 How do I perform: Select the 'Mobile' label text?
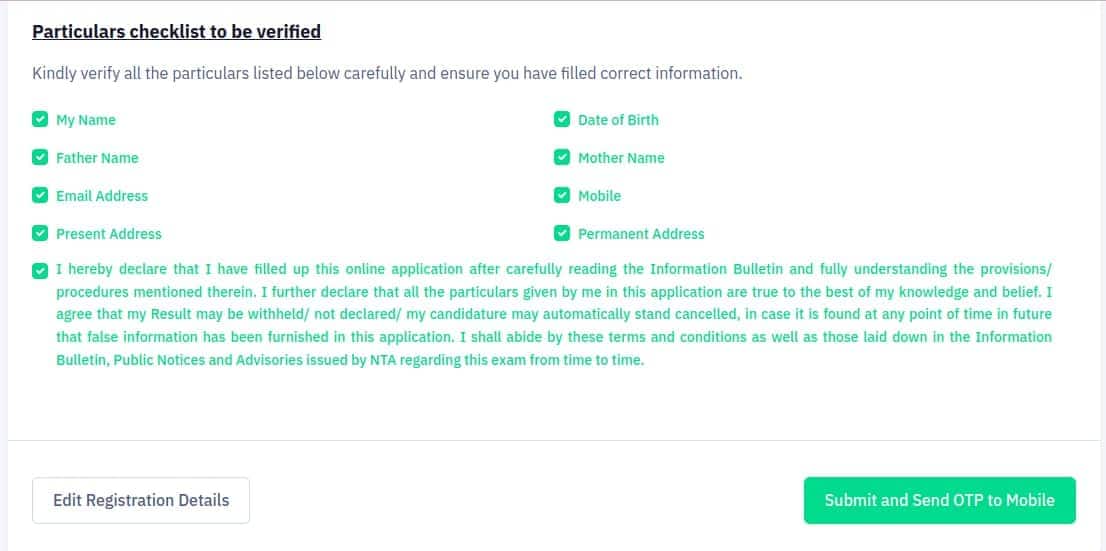[600, 196]
